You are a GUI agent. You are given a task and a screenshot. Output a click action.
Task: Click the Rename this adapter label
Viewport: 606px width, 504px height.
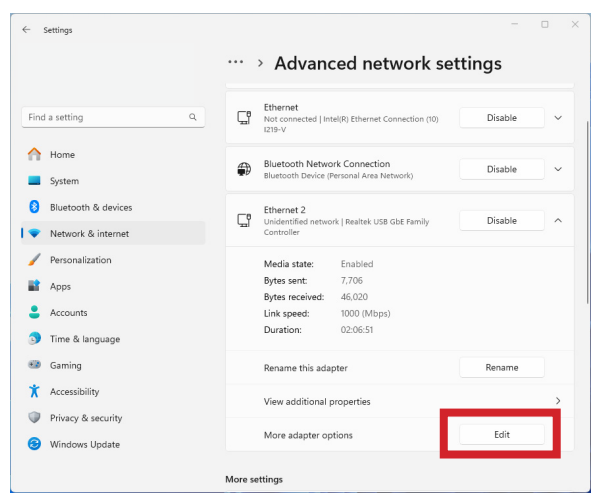coord(306,368)
